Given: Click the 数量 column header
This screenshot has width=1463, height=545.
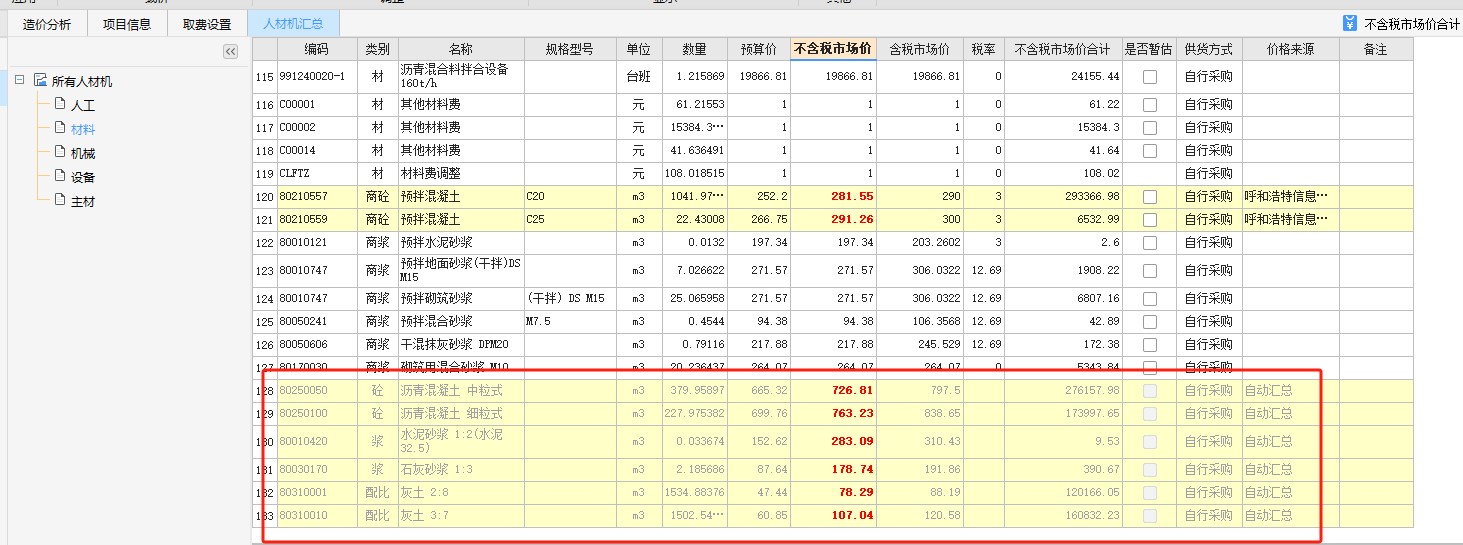Looking at the screenshot, I should 694,49.
